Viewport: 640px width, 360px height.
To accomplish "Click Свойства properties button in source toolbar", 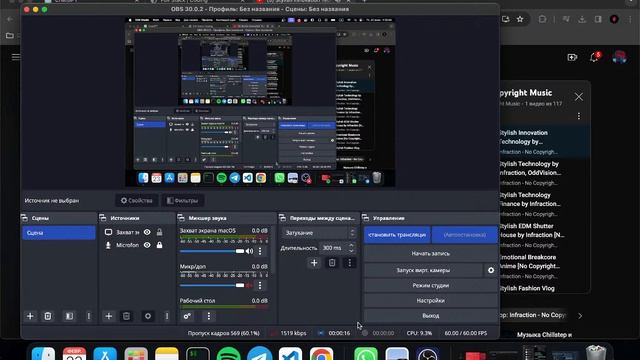I will click(136, 200).
